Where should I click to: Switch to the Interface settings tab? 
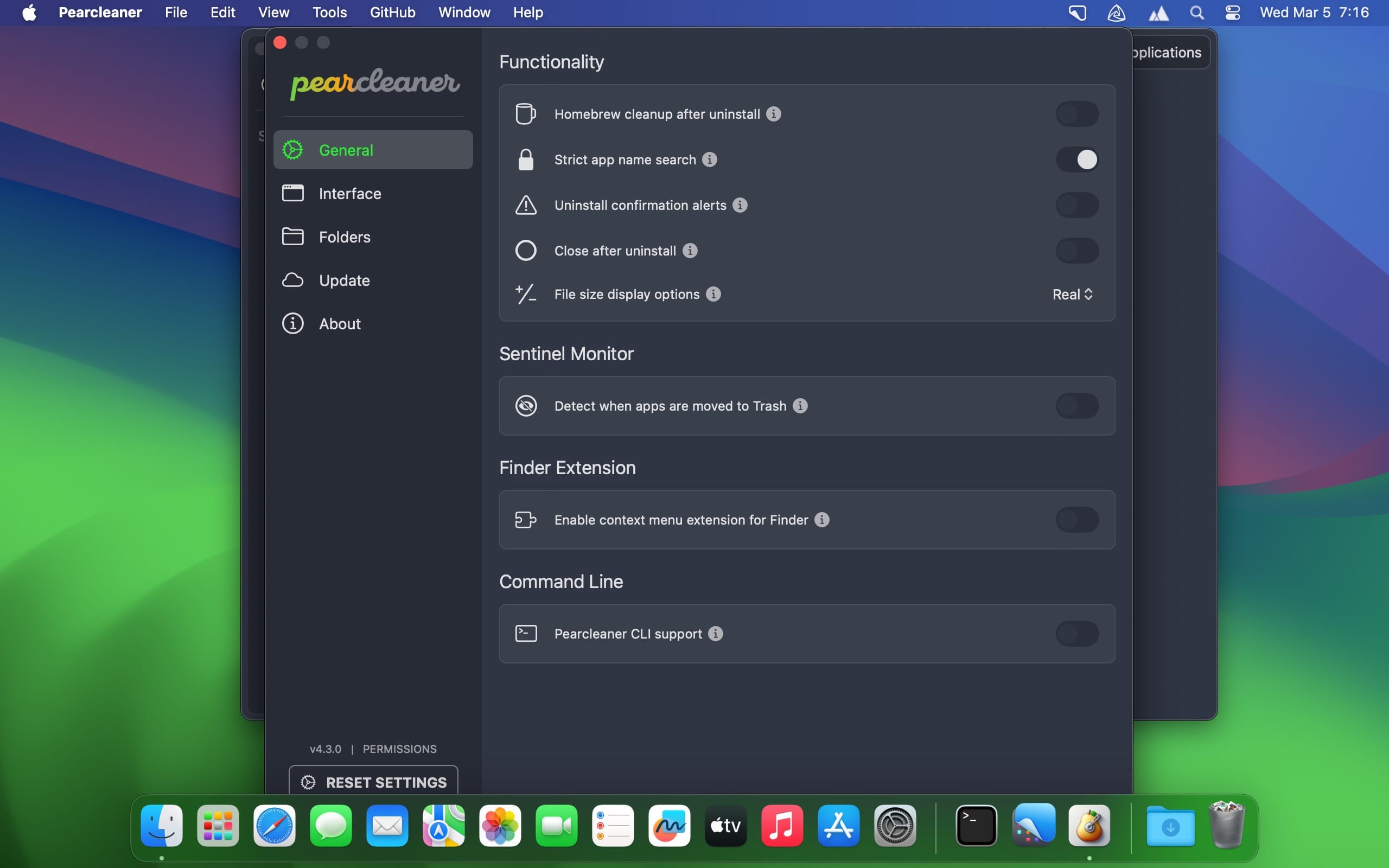point(349,194)
